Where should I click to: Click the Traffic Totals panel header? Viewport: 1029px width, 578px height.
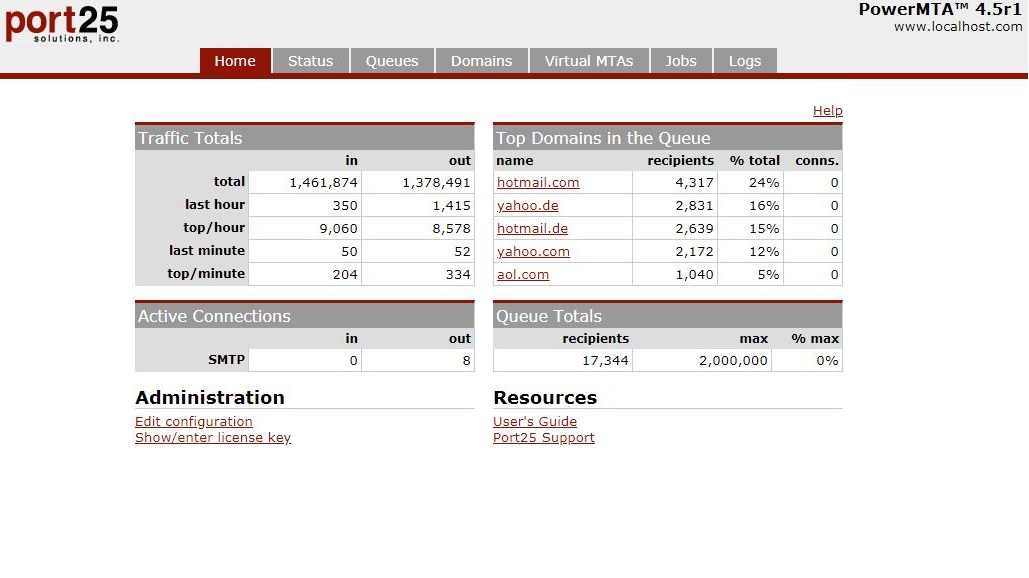pos(304,138)
